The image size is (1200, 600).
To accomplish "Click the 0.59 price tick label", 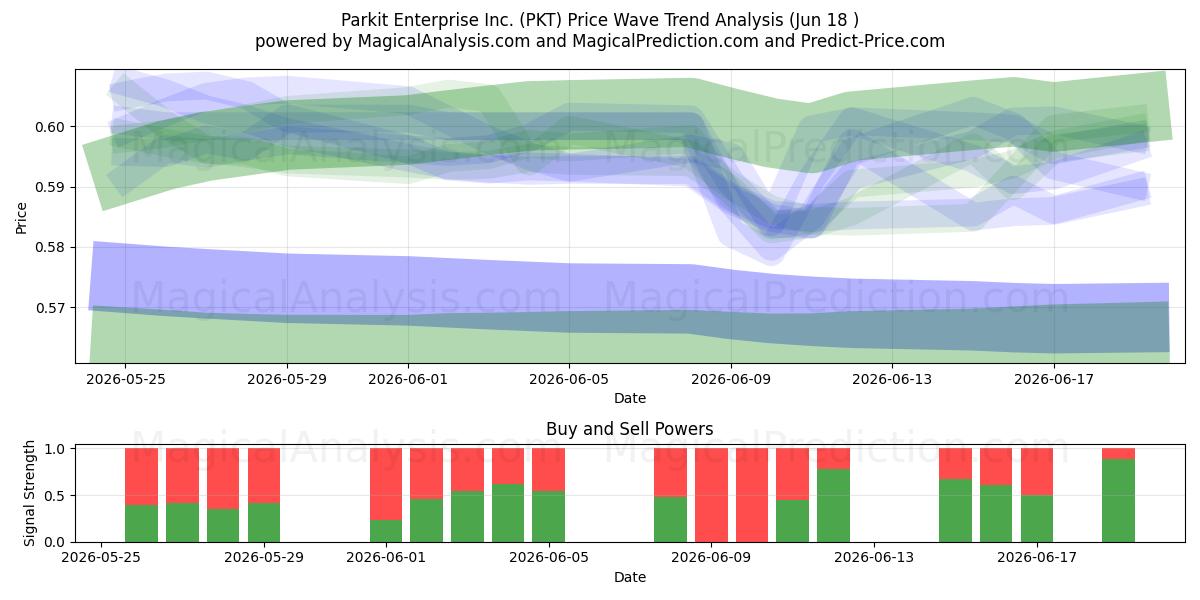I will (x=51, y=187).
